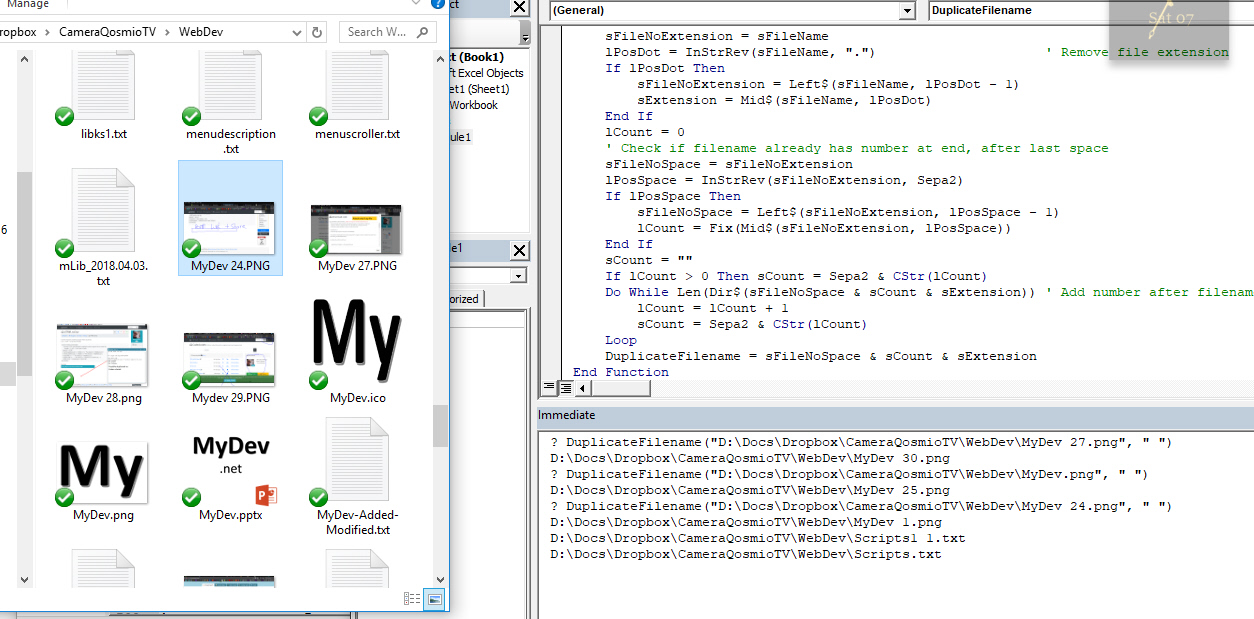
Task: Switch to Large icons view
Action: pyautogui.click(x=435, y=598)
